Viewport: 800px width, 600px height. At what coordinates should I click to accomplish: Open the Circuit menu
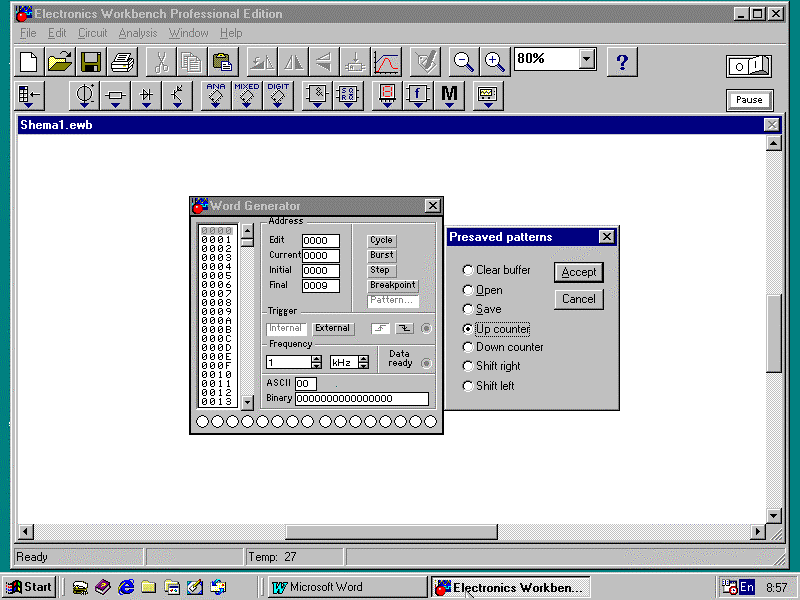(92, 33)
